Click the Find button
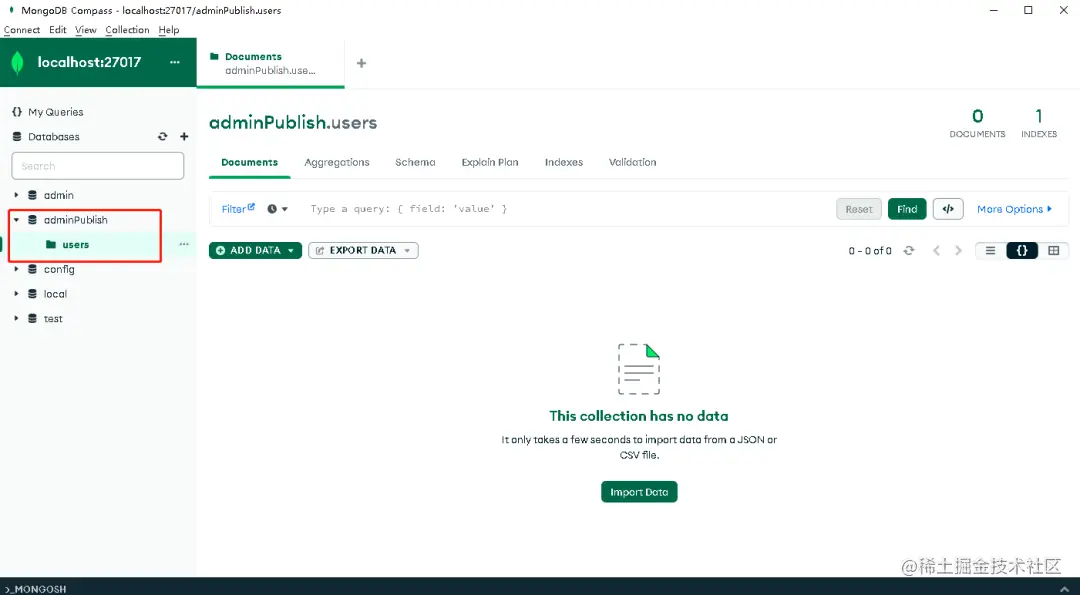This screenshot has height=595, width=1080. tap(907, 209)
